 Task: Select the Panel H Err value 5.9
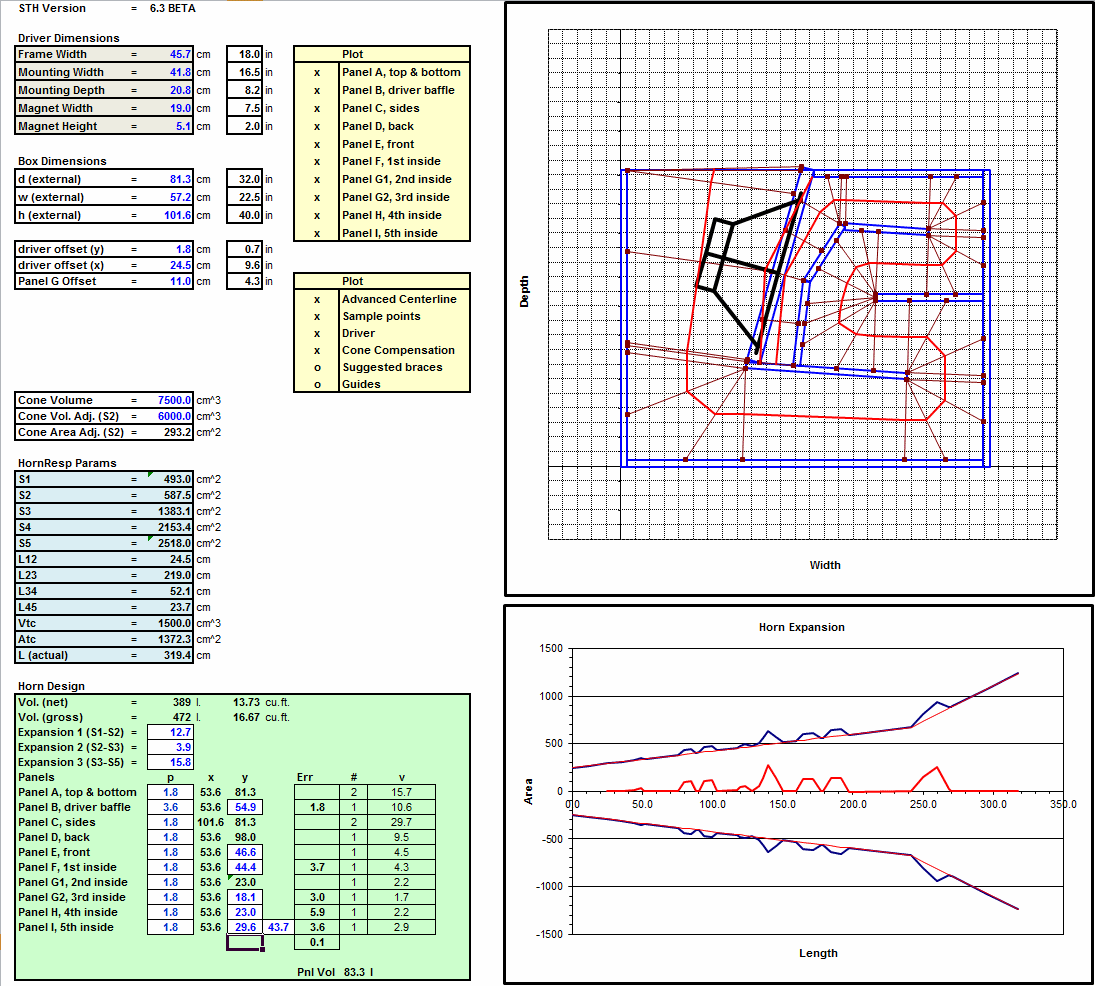tap(317, 912)
